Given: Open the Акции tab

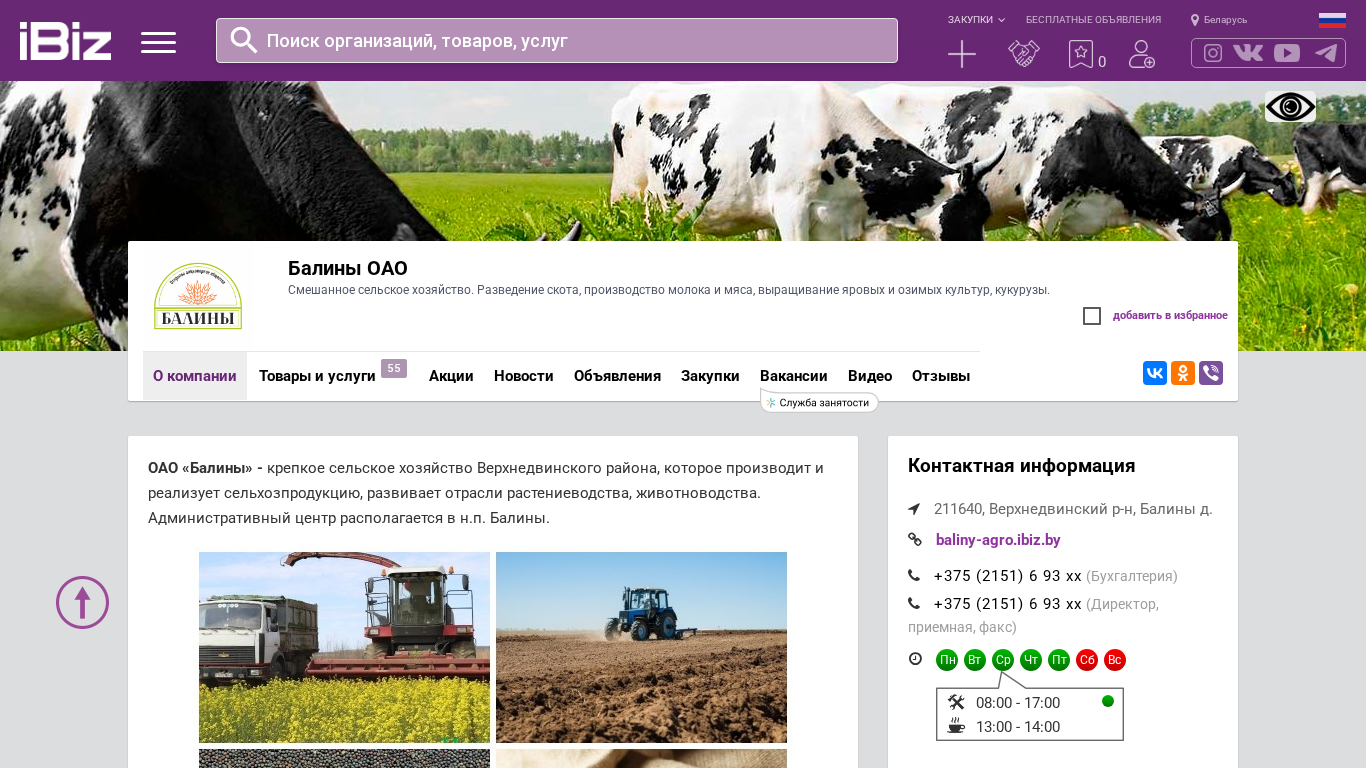Looking at the screenshot, I should pyautogui.click(x=451, y=376).
